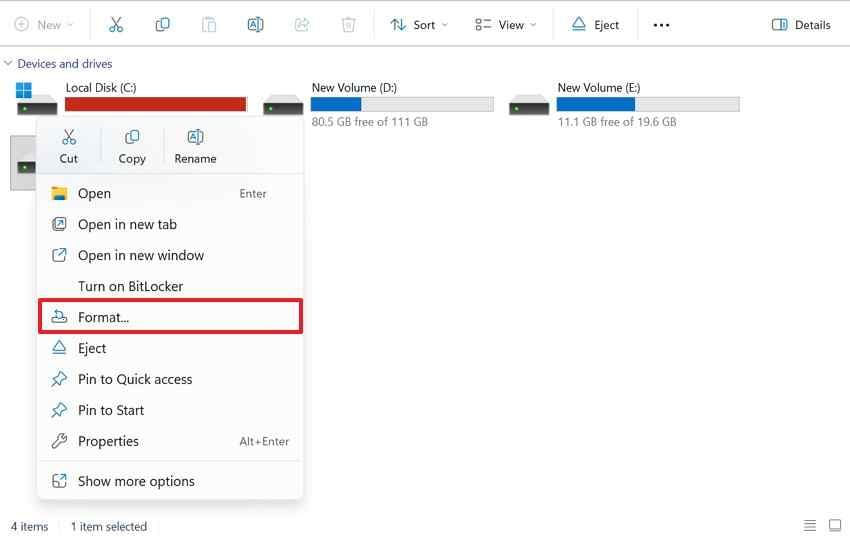Click the New Volume (E:) usage bar
850x537 pixels.
coord(648,104)
